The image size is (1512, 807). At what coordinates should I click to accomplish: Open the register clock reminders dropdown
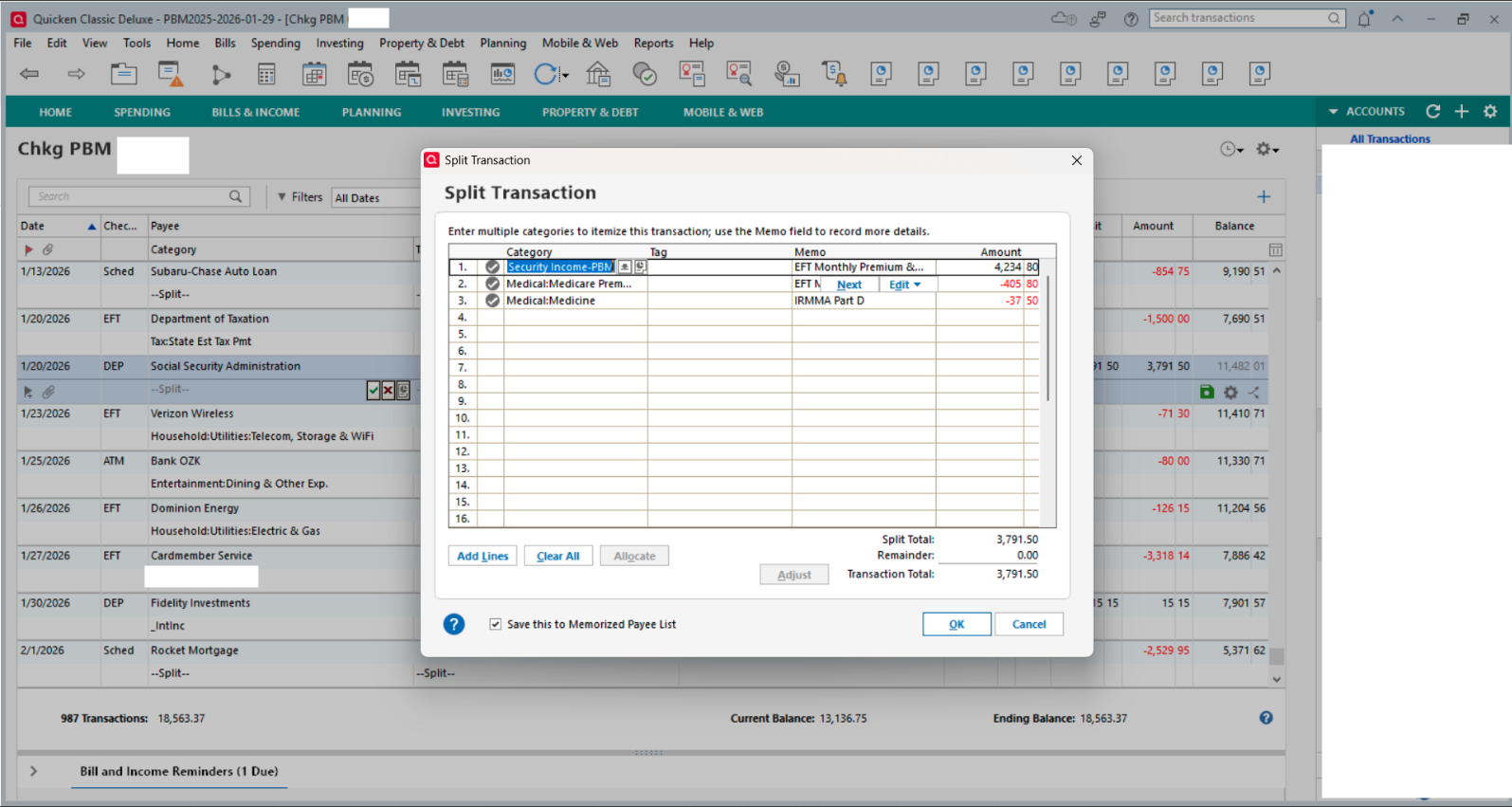click(x=1231, y=149)
